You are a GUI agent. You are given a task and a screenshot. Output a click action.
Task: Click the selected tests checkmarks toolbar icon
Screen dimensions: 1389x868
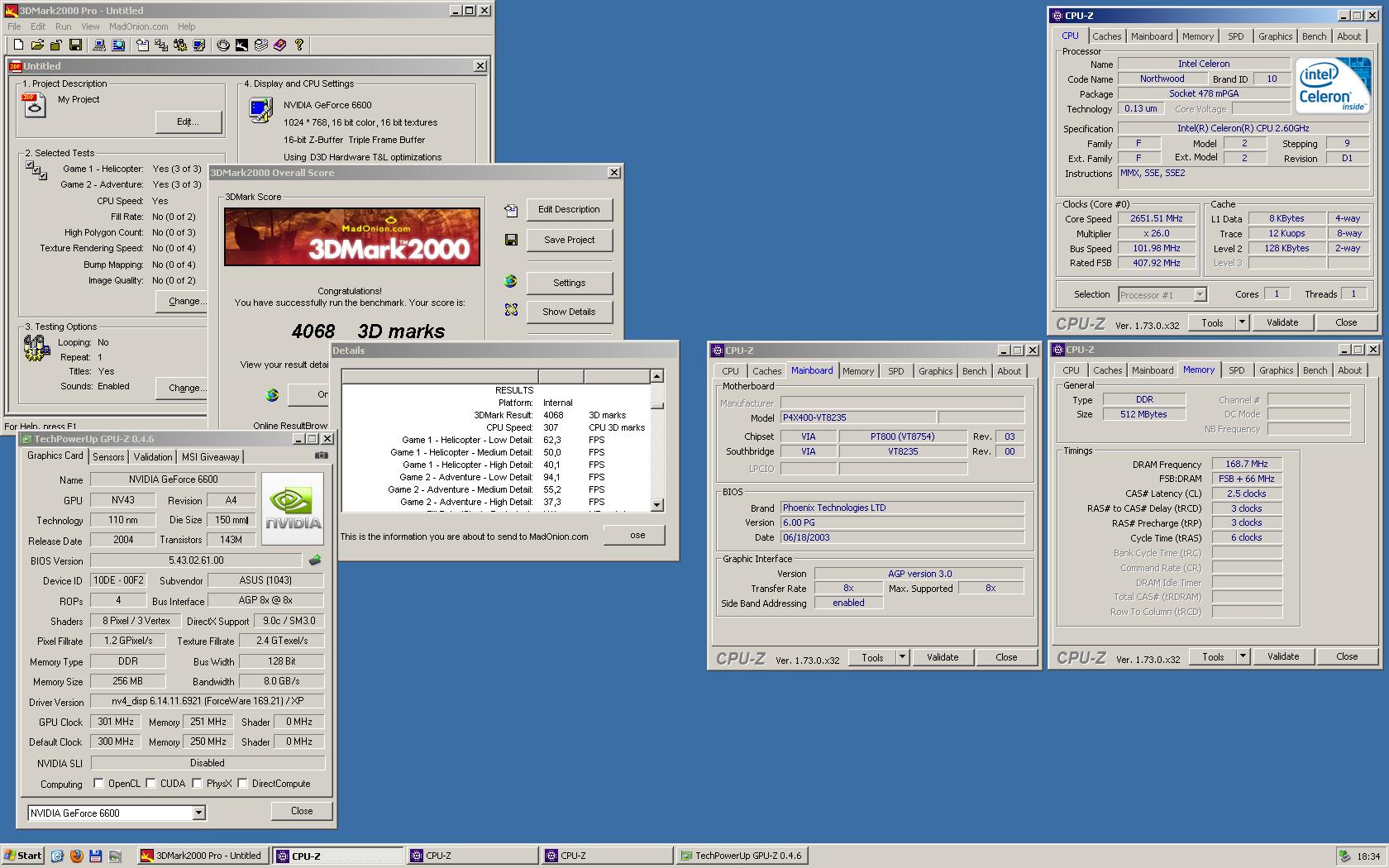coord(161,45)
